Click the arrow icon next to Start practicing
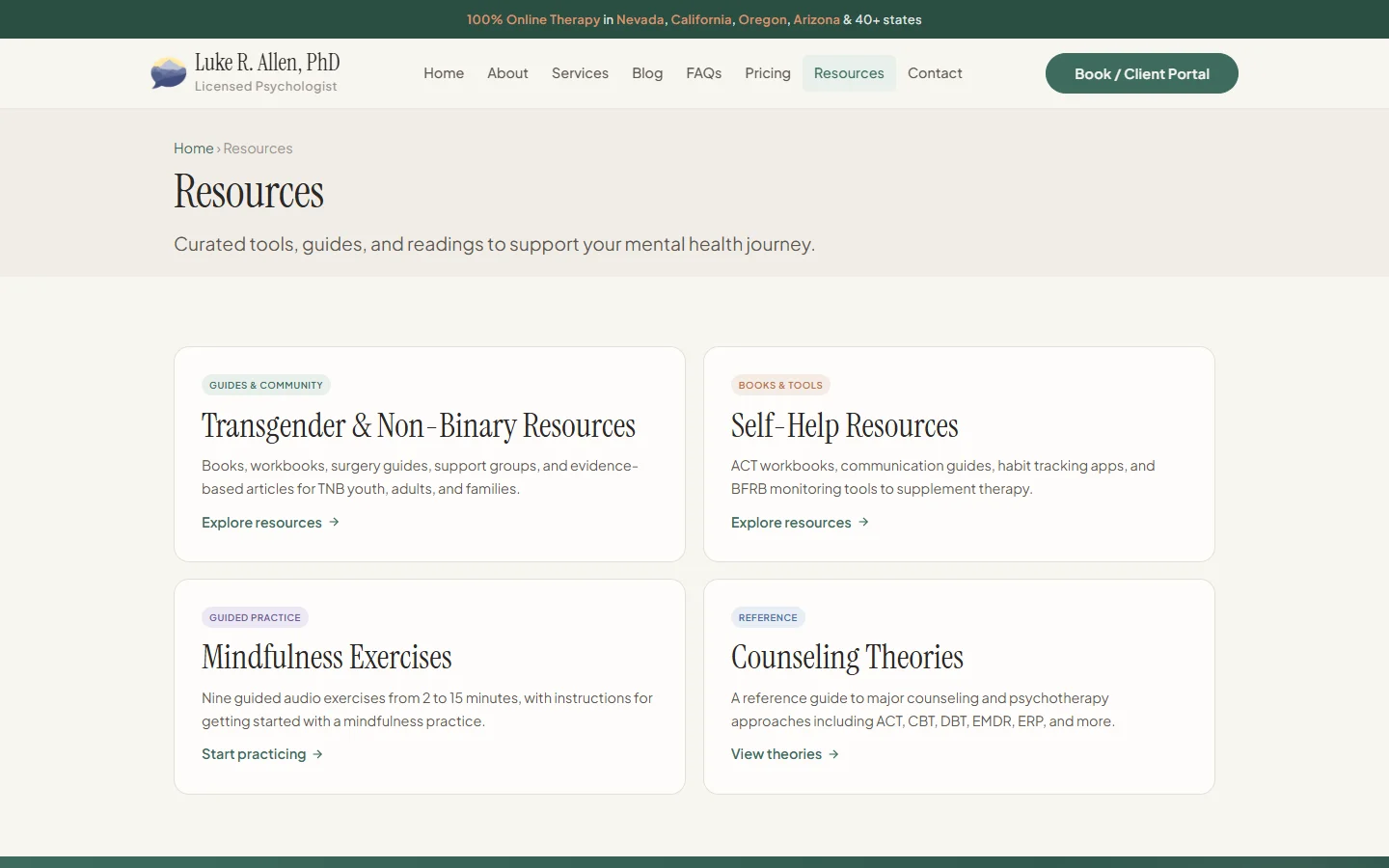This screenshot has height=868, width=1389. [x=318, y=754]
